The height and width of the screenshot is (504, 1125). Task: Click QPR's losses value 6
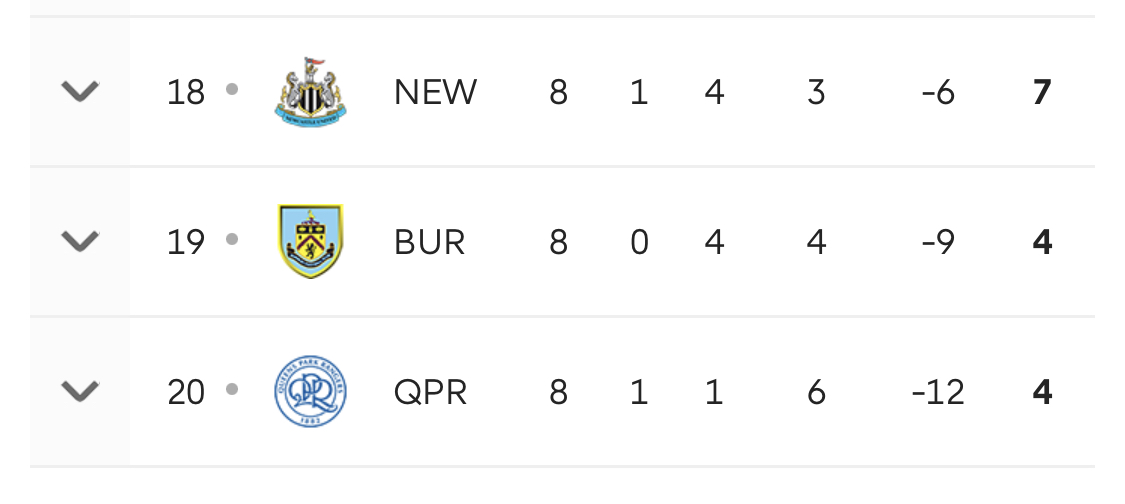click(816, 393)
